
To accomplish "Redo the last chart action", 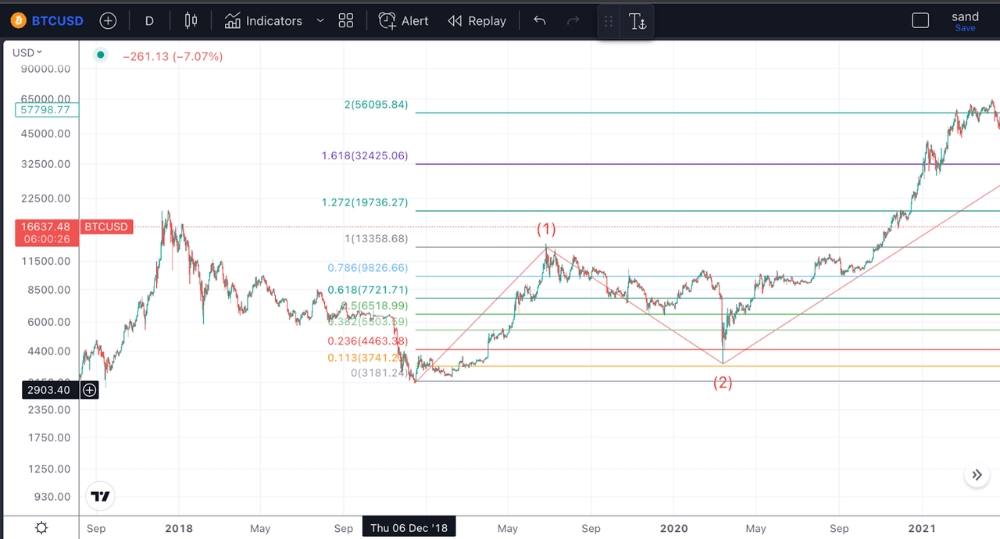I will pyautogui.click(x=573, y=21).
